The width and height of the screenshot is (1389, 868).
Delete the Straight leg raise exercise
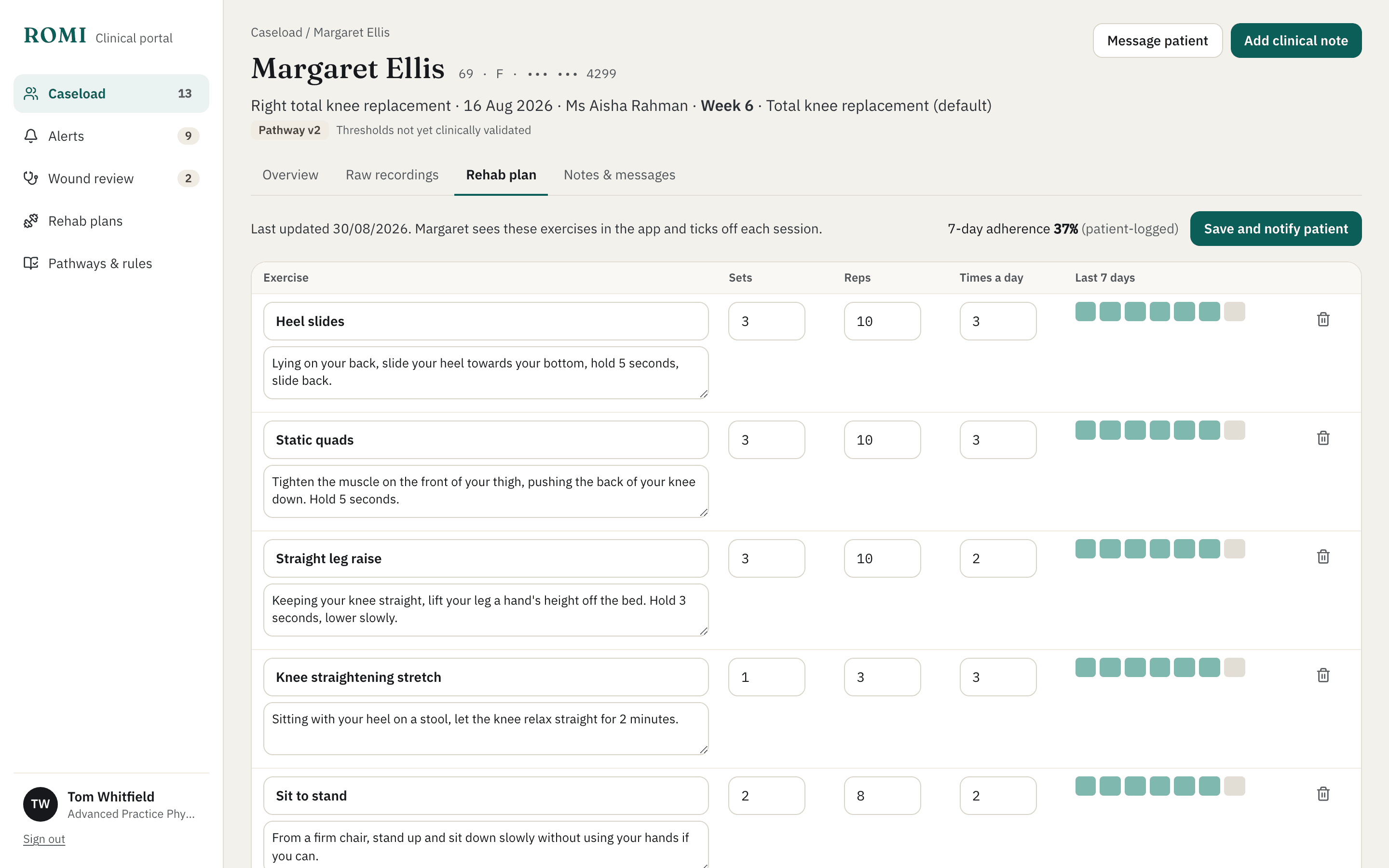coord(1323,556)
